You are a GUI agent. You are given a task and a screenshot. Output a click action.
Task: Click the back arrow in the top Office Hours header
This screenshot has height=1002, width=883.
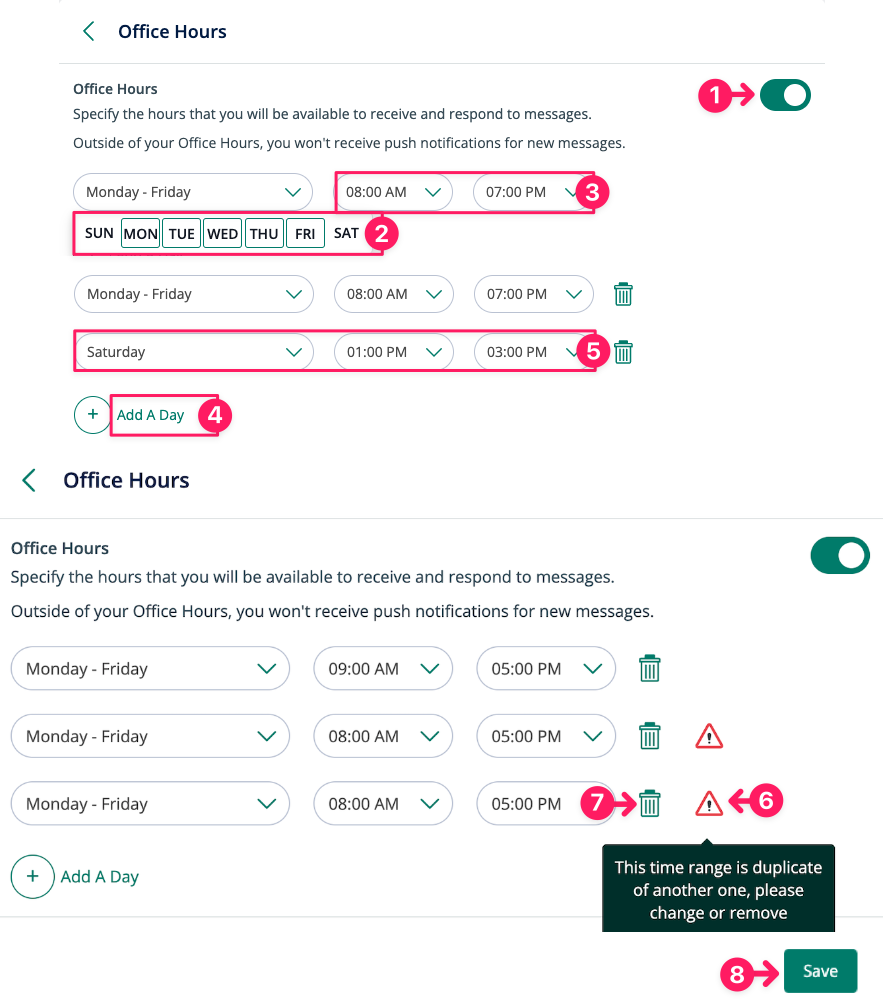[88, 32]
